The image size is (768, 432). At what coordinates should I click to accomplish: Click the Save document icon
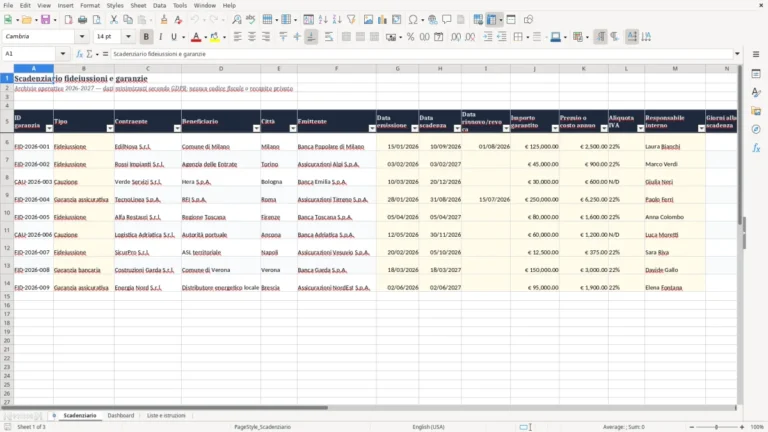pyautogui.click(x=45, y=20)
